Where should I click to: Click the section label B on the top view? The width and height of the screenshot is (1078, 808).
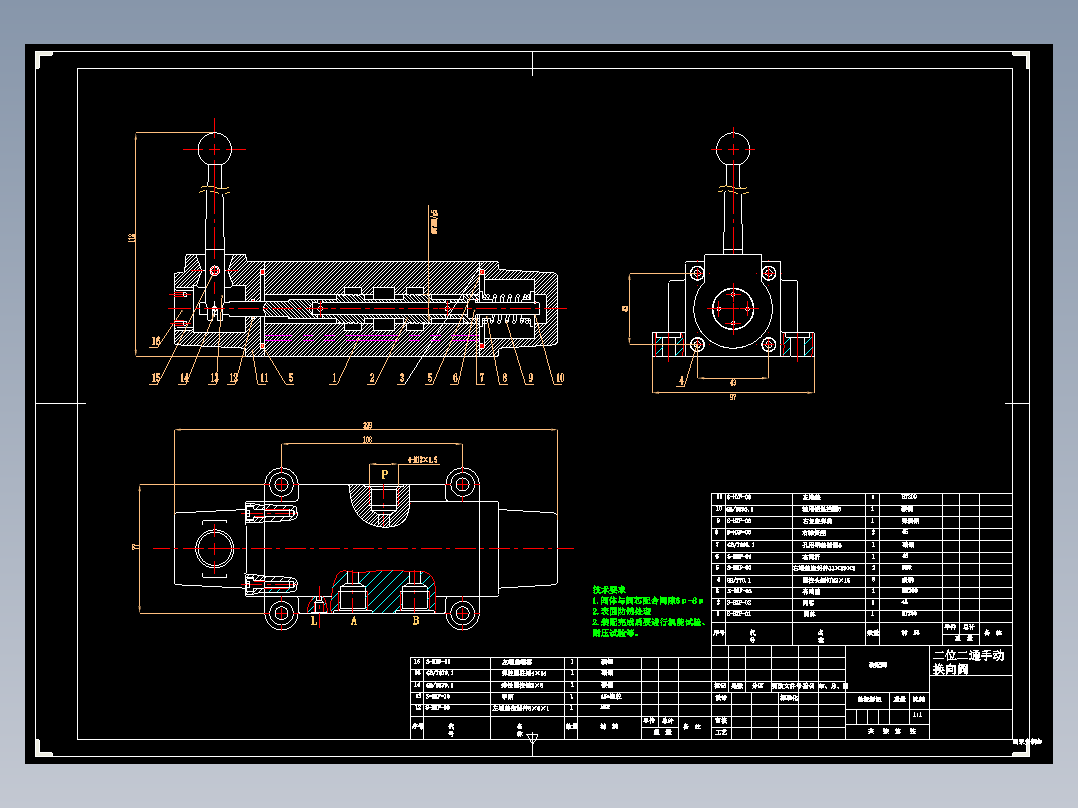pos(417,620)
